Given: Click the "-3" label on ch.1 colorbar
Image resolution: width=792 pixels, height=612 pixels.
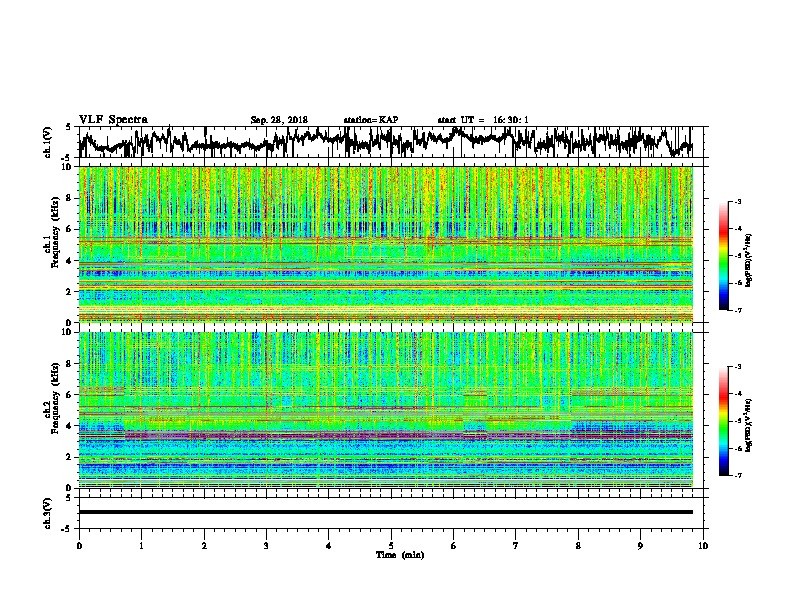Looking at the screenshot, I should (737, 201).
